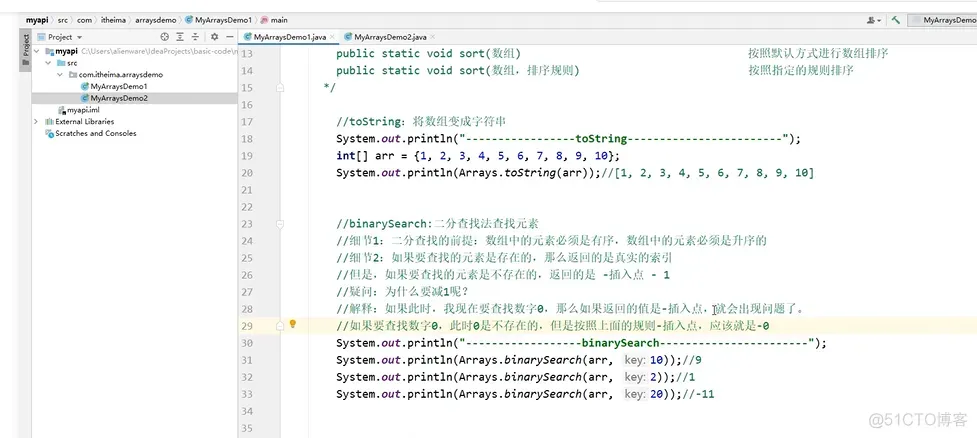
Task: Click the 'key: 2' parameter hint
Action: (641, 377)
